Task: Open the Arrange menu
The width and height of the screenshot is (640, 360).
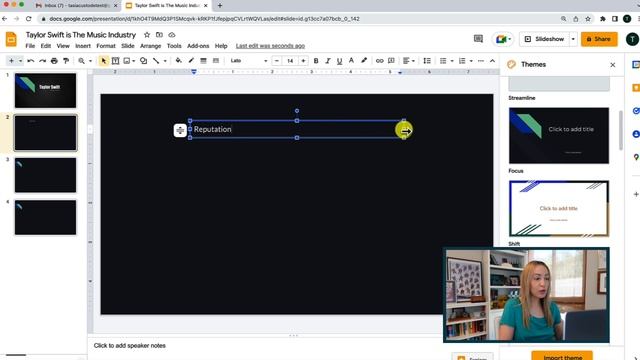Action: [151, 46]
